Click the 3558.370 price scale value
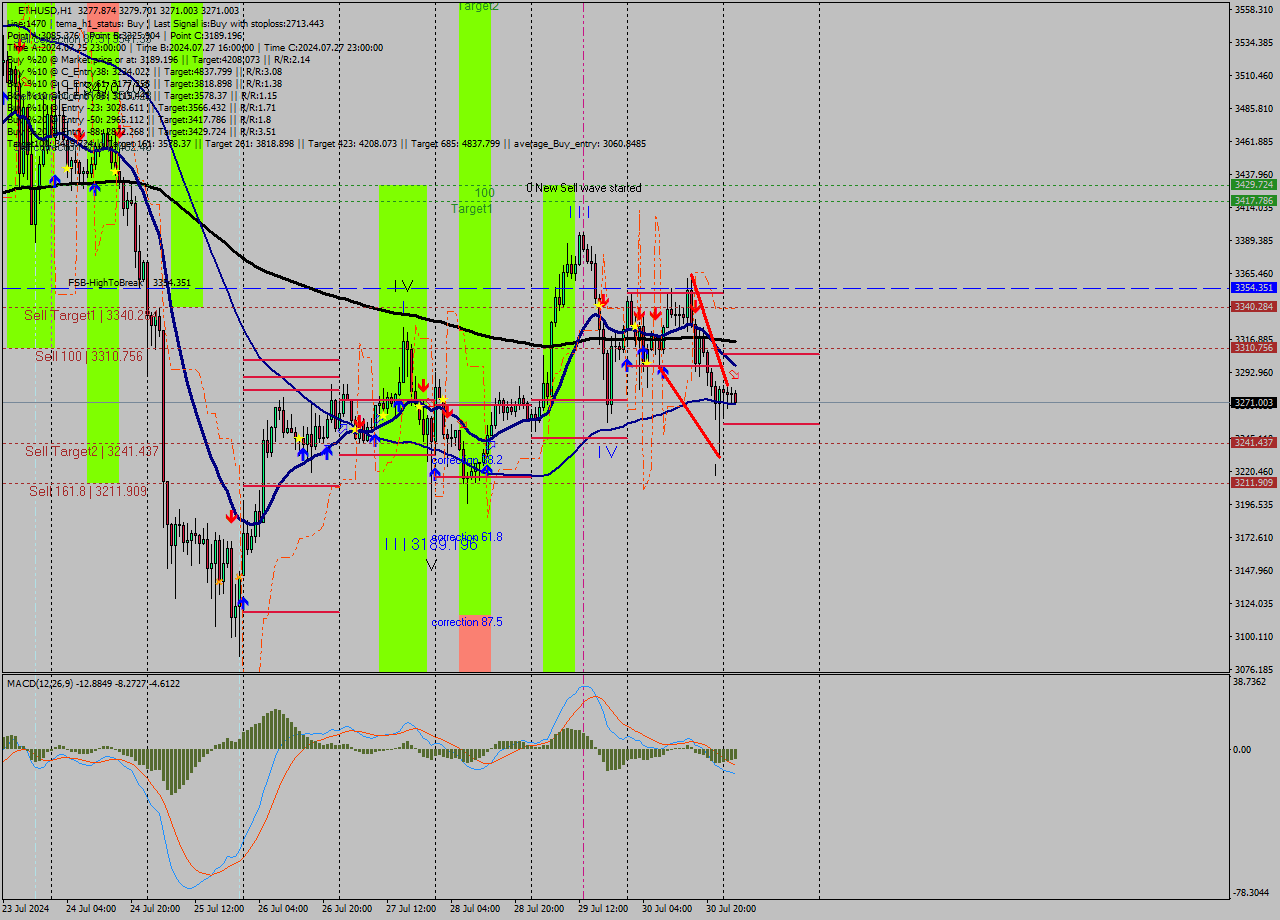The height and width of the screenshot is (920, 1280). coord(1254,9)
